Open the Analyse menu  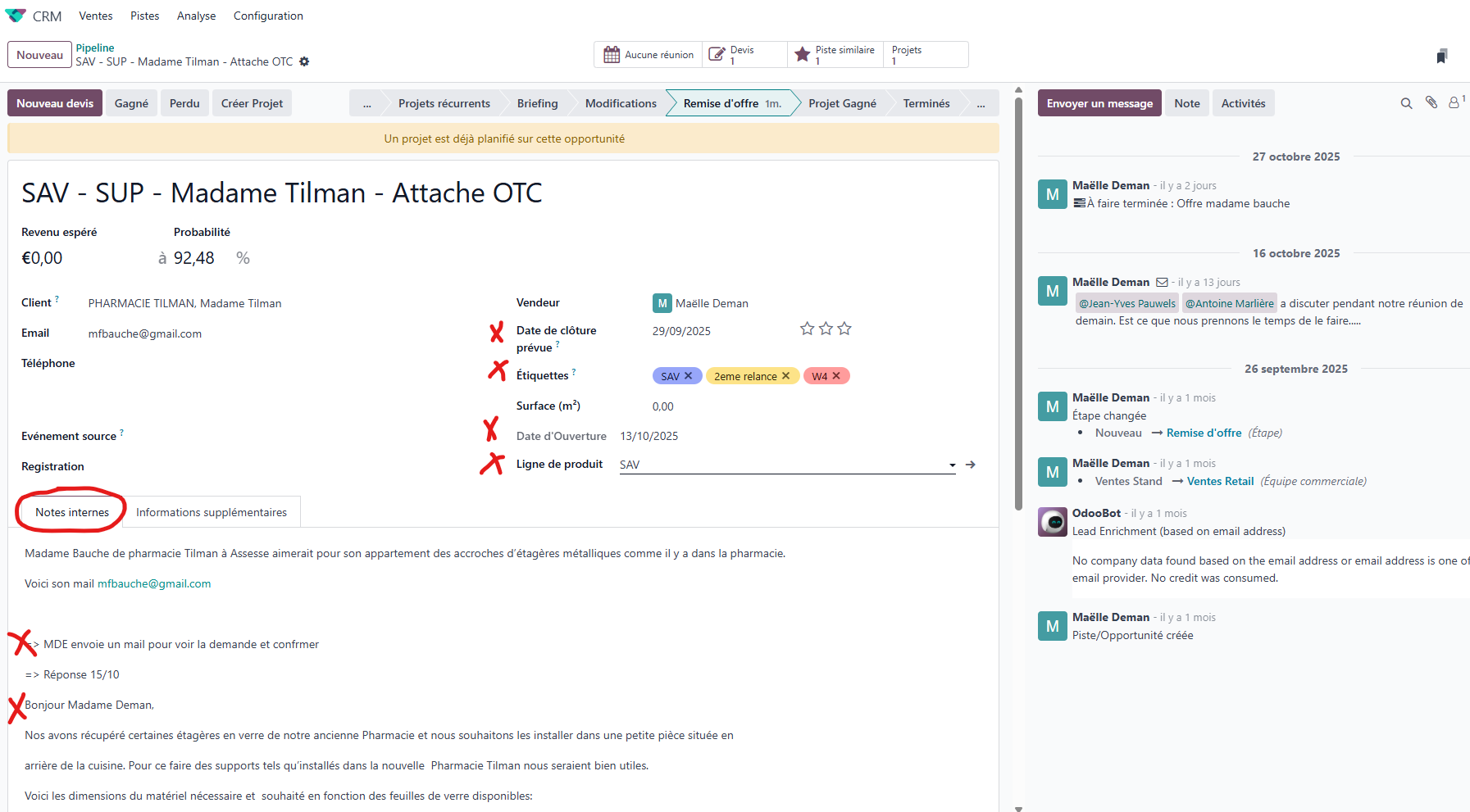coord(196,16)
